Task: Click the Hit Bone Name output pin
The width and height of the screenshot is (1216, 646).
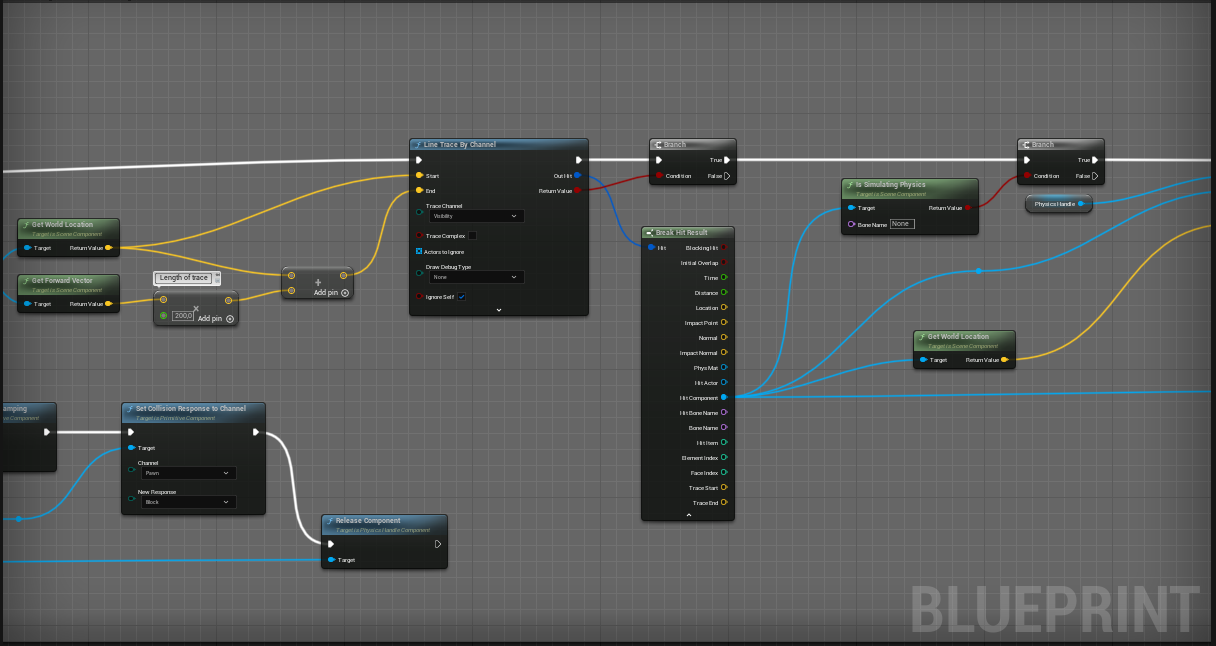Action: (x=724, y=412)
